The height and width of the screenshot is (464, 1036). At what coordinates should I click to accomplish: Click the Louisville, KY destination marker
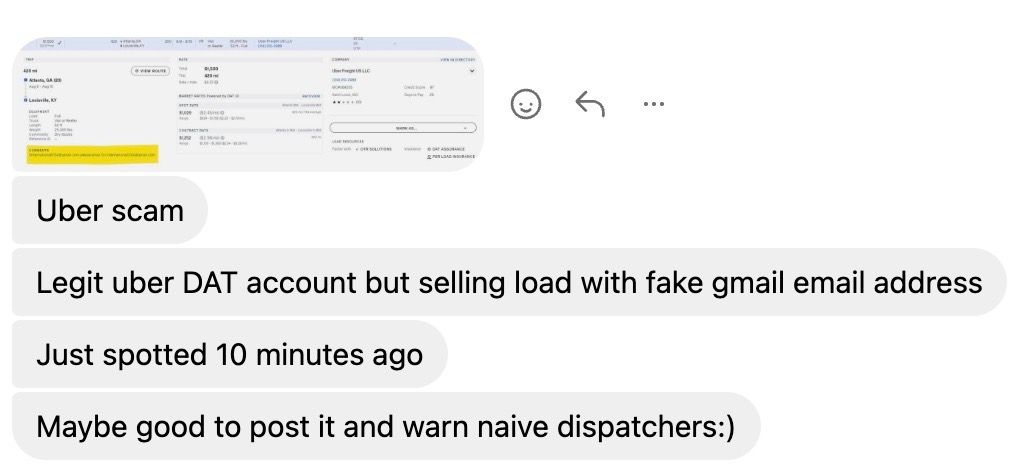tap(25, 100)
